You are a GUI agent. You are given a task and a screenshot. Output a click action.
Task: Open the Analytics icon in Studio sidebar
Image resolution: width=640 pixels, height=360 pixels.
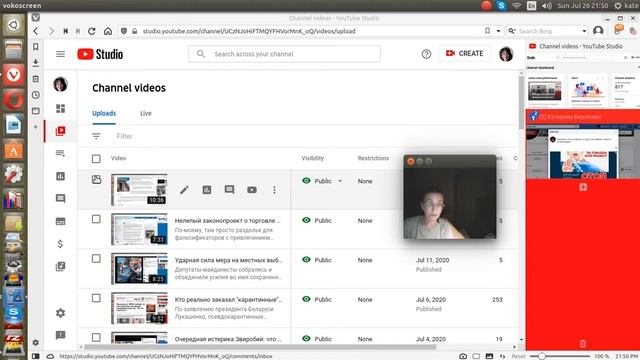pos(60,176)
